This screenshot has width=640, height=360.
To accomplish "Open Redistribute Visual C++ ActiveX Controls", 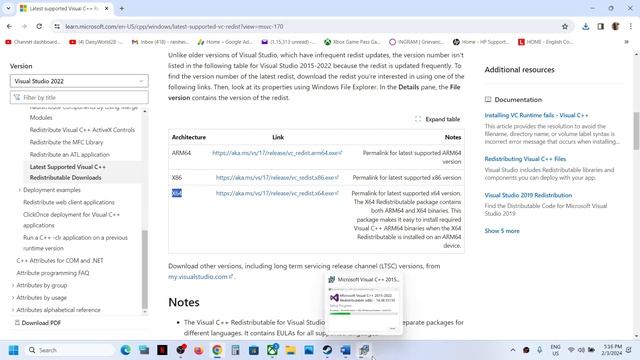I will (x=82, y=130).
